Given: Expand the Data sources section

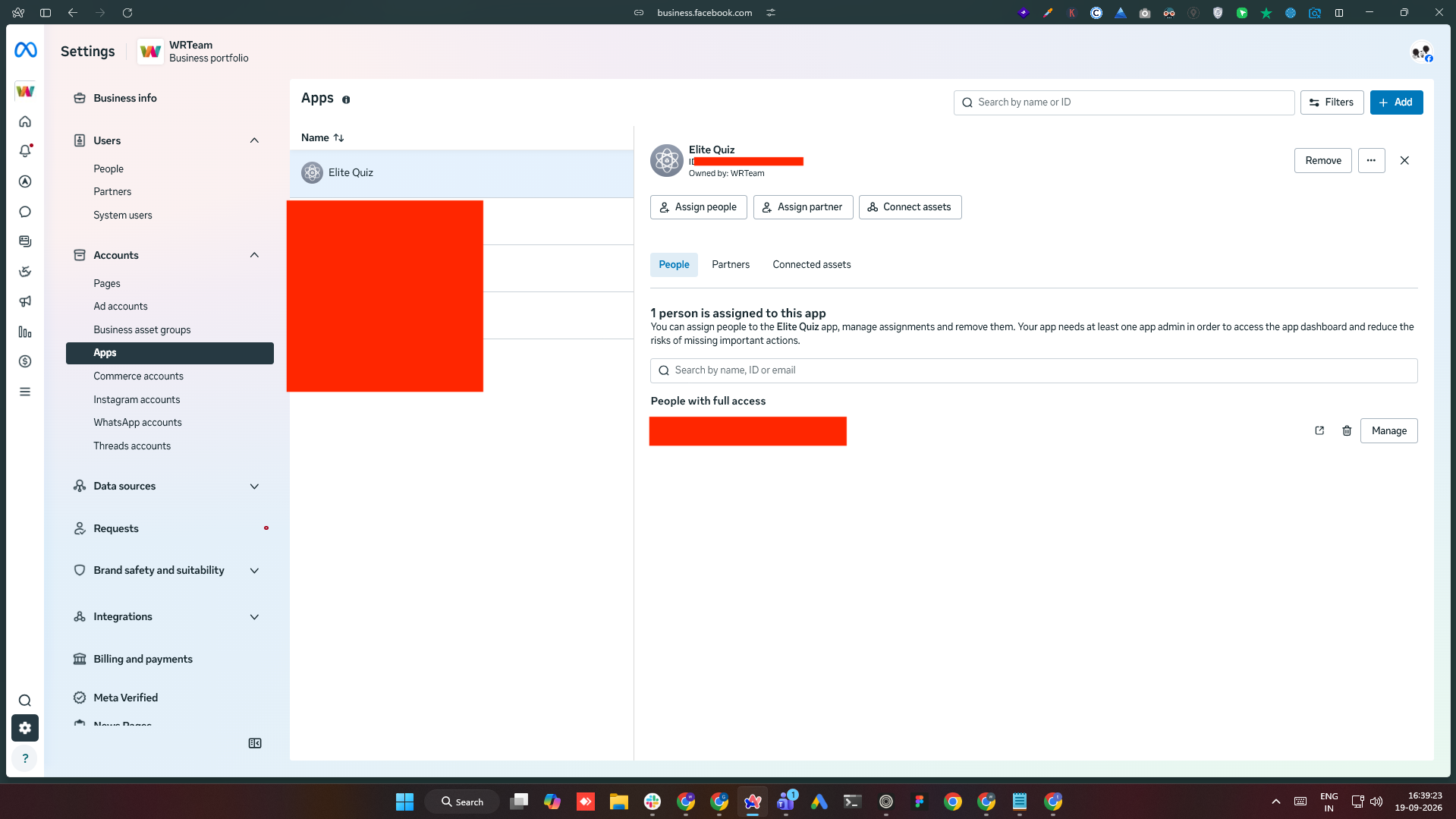Looking at the screenshot, I should [254, 486].
